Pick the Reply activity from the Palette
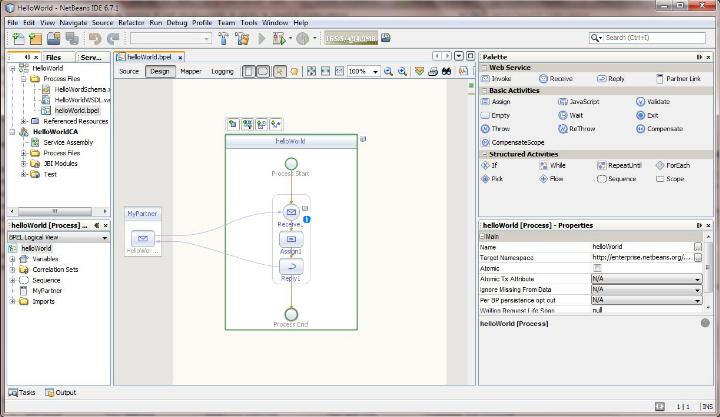Screen dimensions: 720x417 611,79
